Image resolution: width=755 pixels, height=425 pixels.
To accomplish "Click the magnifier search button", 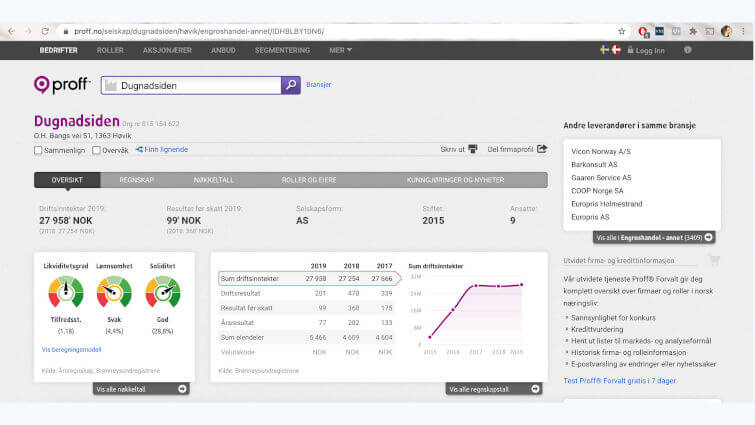I will pos(291,85).
